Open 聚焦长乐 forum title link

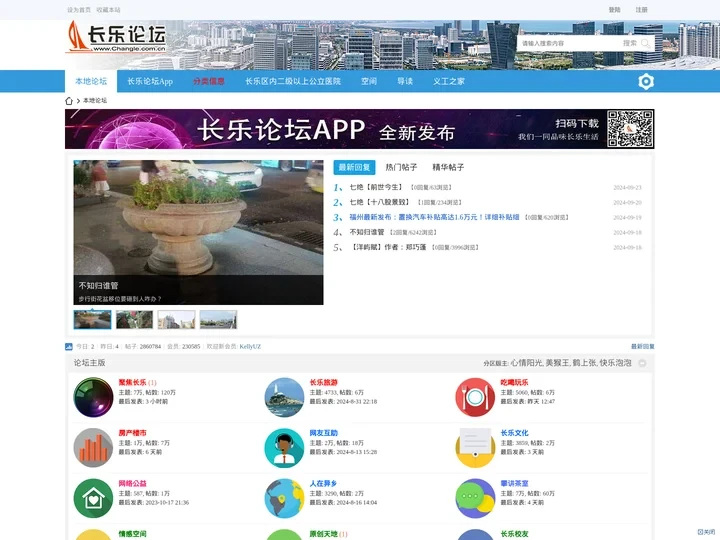[132, 382]
